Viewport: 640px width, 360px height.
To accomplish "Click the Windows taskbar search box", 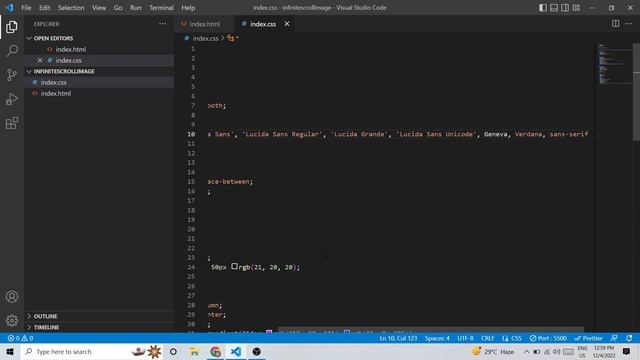I will click(91, 351).
